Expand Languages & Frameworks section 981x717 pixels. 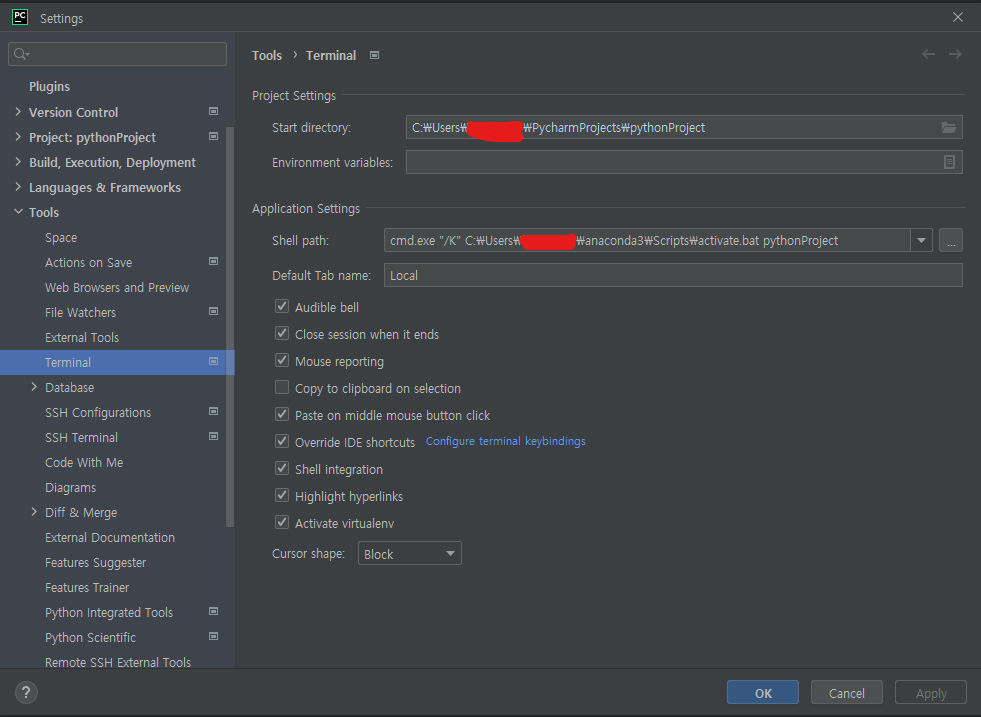[18, 187]
